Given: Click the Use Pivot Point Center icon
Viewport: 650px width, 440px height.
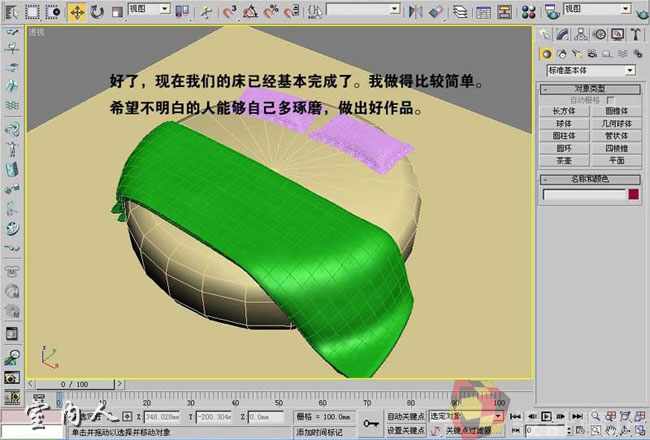Looking at the screenshot, I should click(x=182, y=12).
